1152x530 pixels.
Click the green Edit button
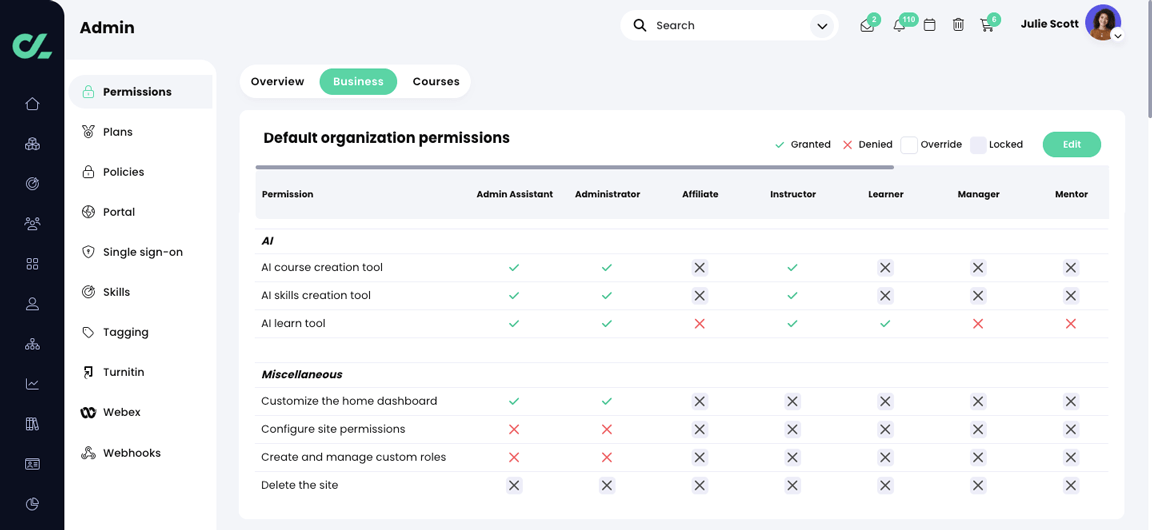pos(1071,145)
